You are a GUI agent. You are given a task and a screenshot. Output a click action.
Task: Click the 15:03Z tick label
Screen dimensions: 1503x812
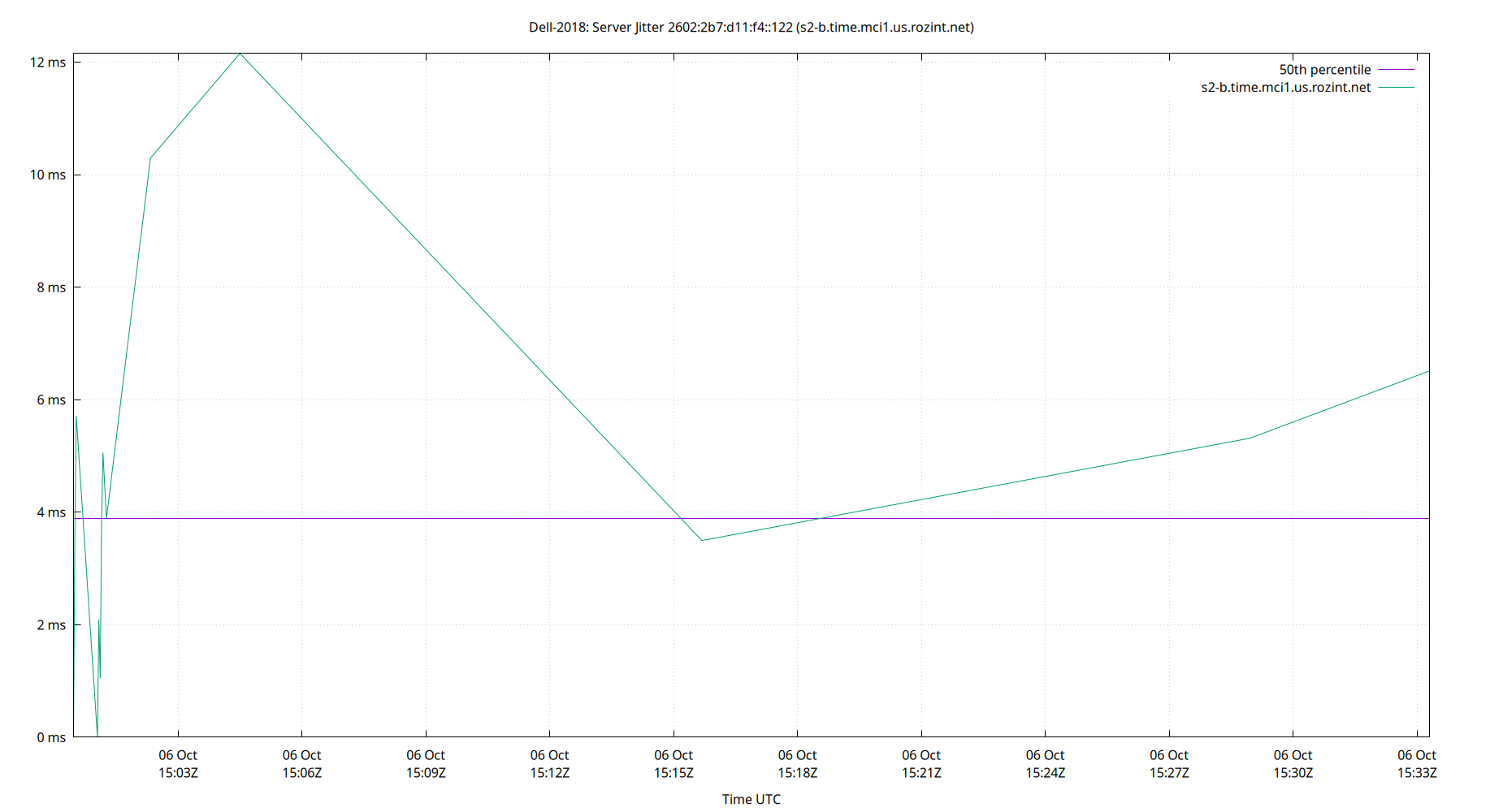[x=179, y=773]
